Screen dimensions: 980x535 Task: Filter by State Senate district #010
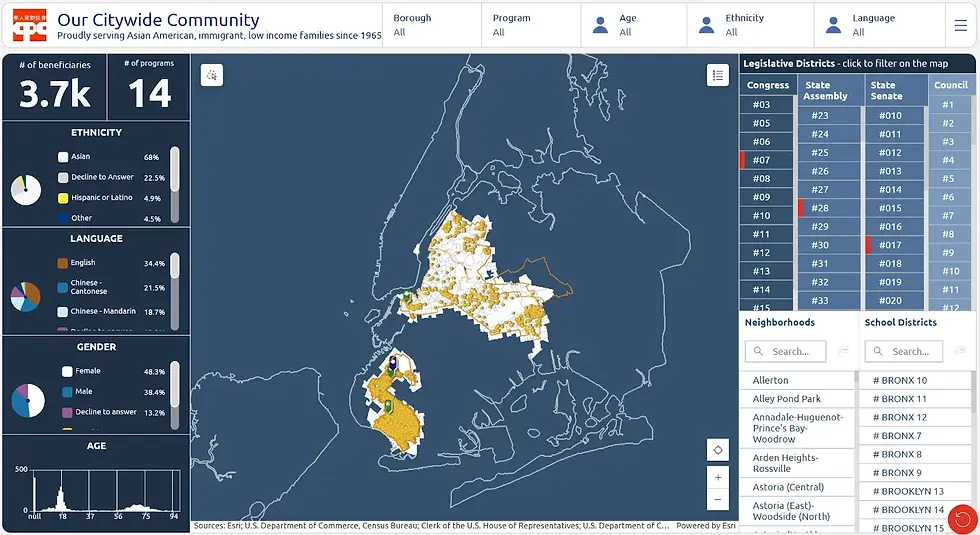(894, 116)
